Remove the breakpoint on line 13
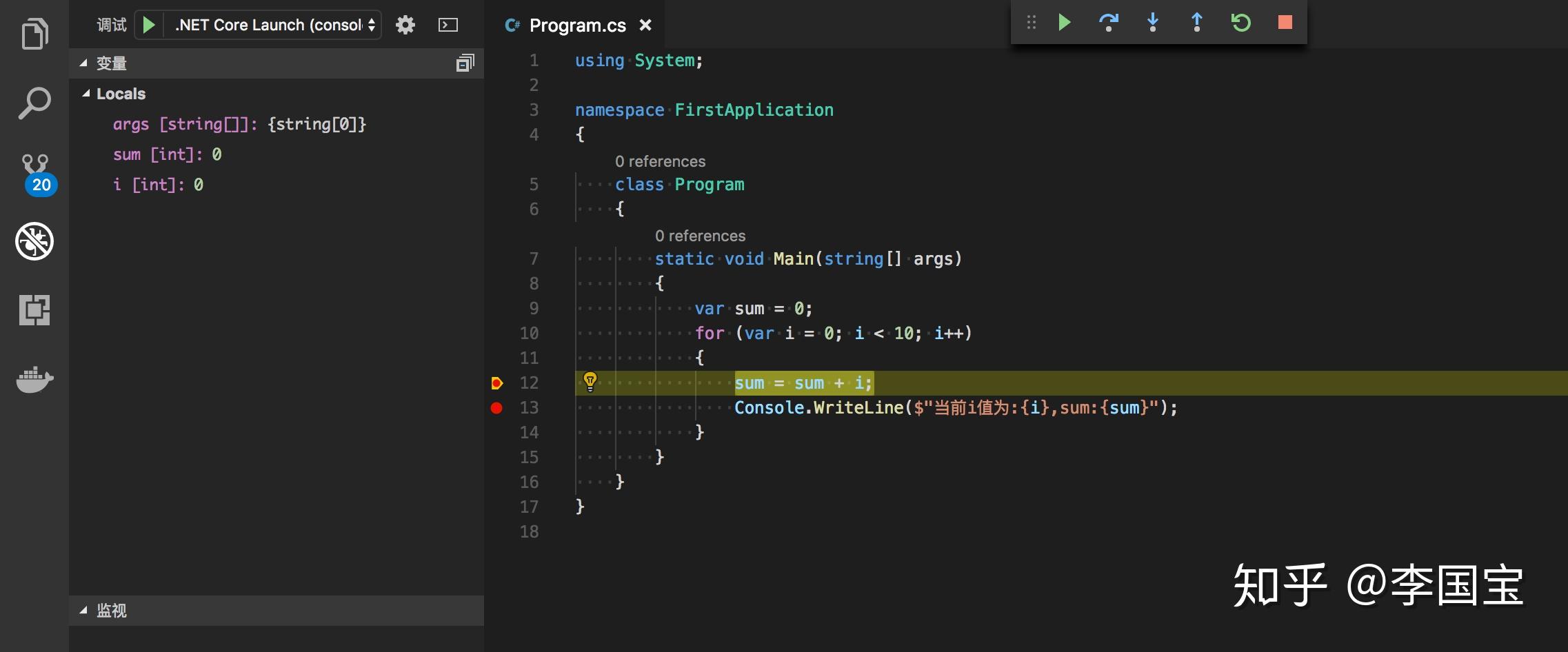Viewport: 1568px width, 652px height. pos(496,408)
